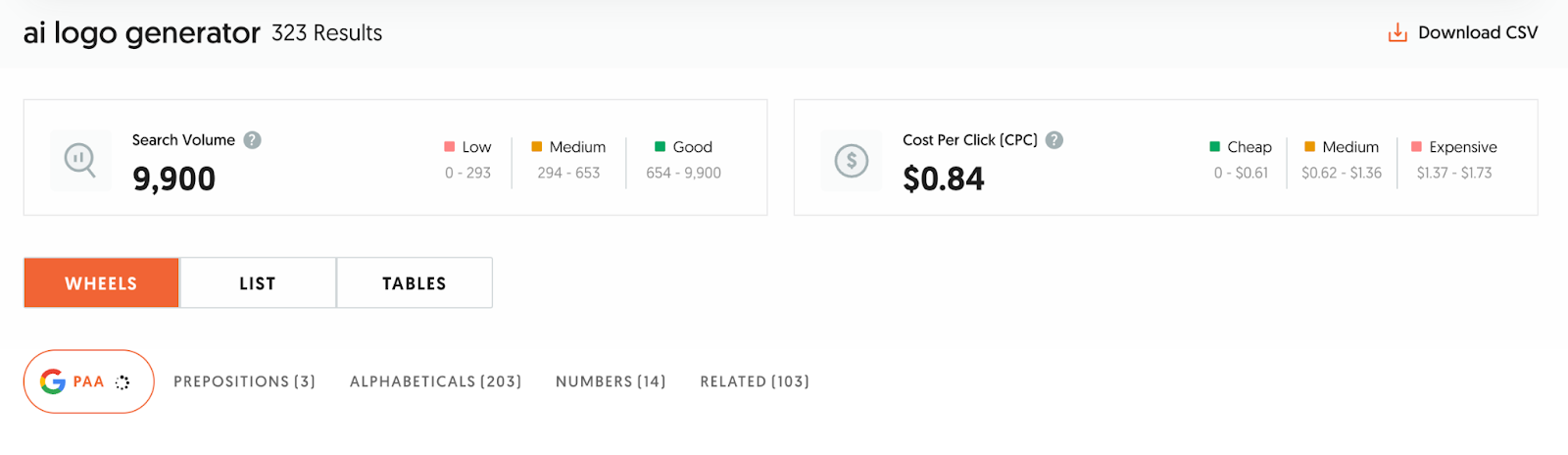This screenshot has height=455, width=1568.
Task: Click the Download CSV link text
Action: coord(1478,32)
